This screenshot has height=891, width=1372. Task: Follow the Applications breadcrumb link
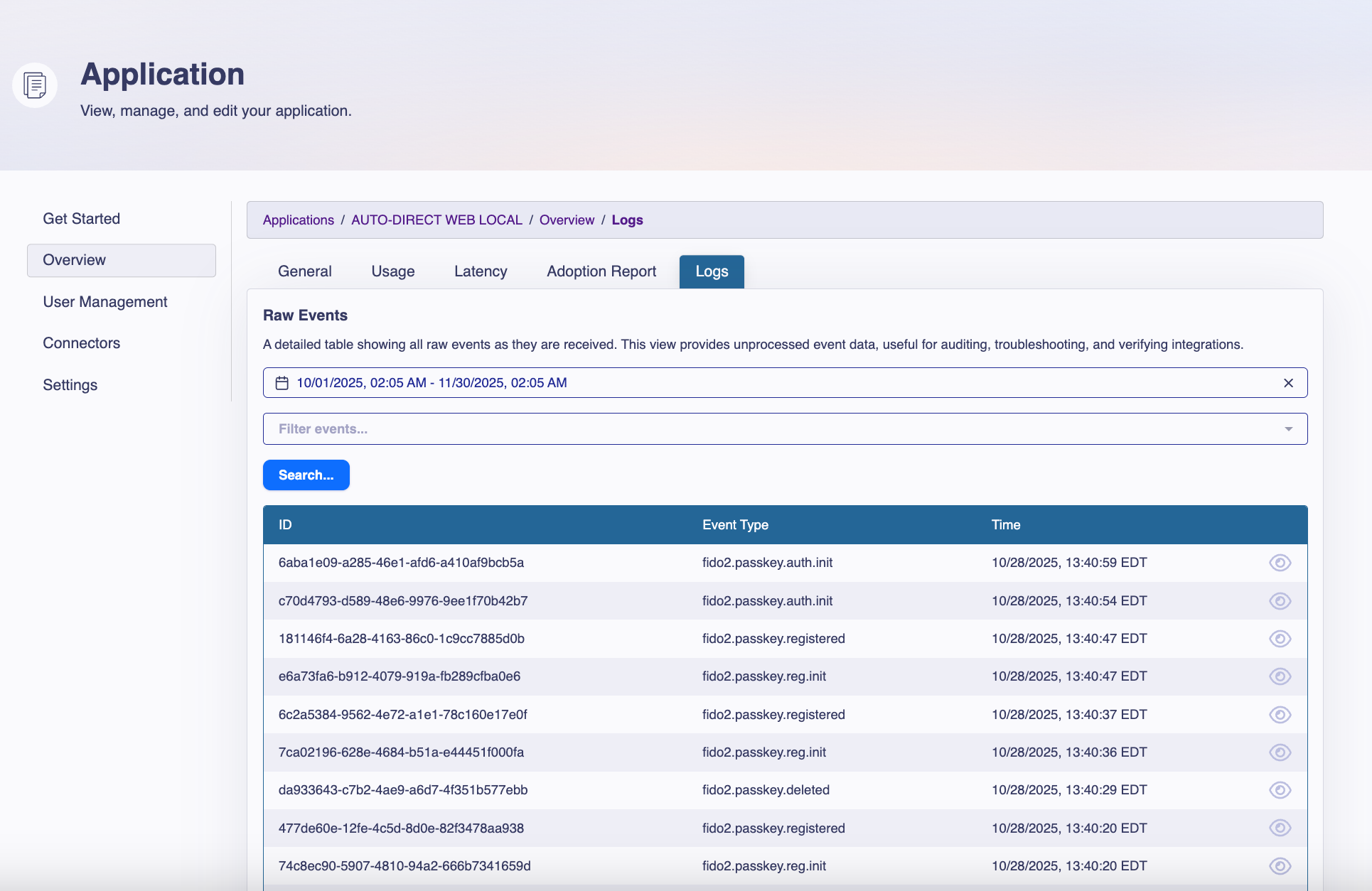(298, 220)
